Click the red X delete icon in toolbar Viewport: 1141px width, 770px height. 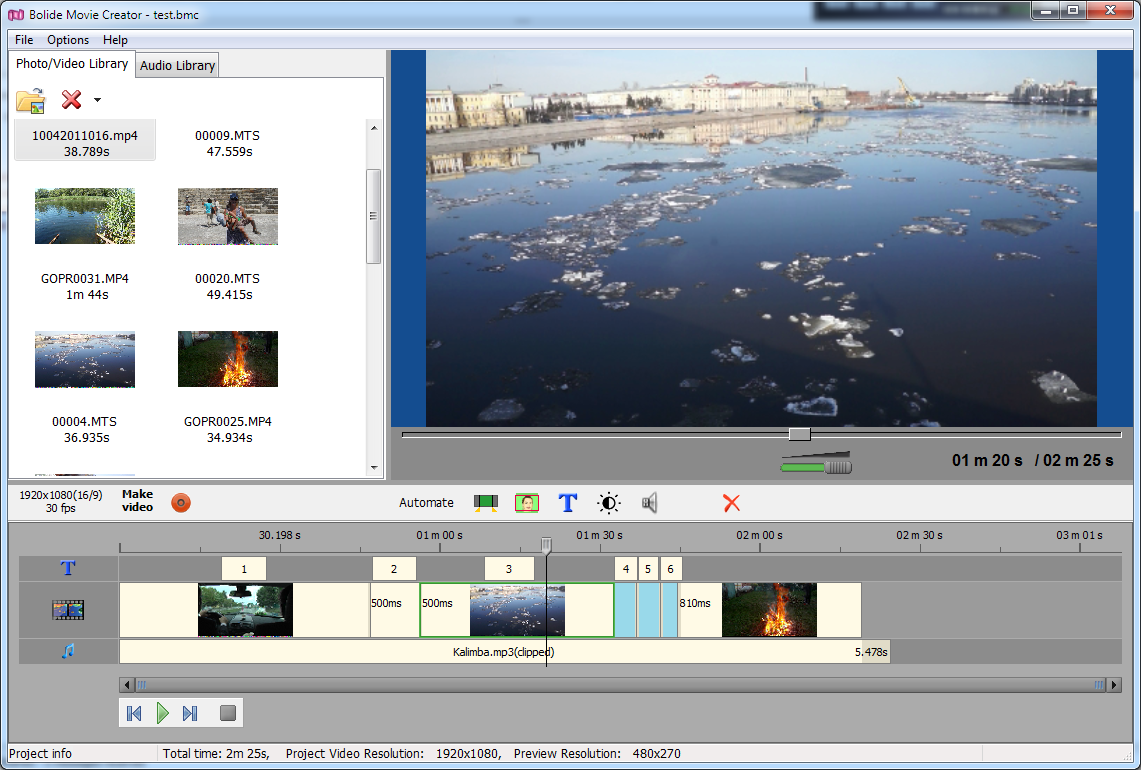point(731,503)
